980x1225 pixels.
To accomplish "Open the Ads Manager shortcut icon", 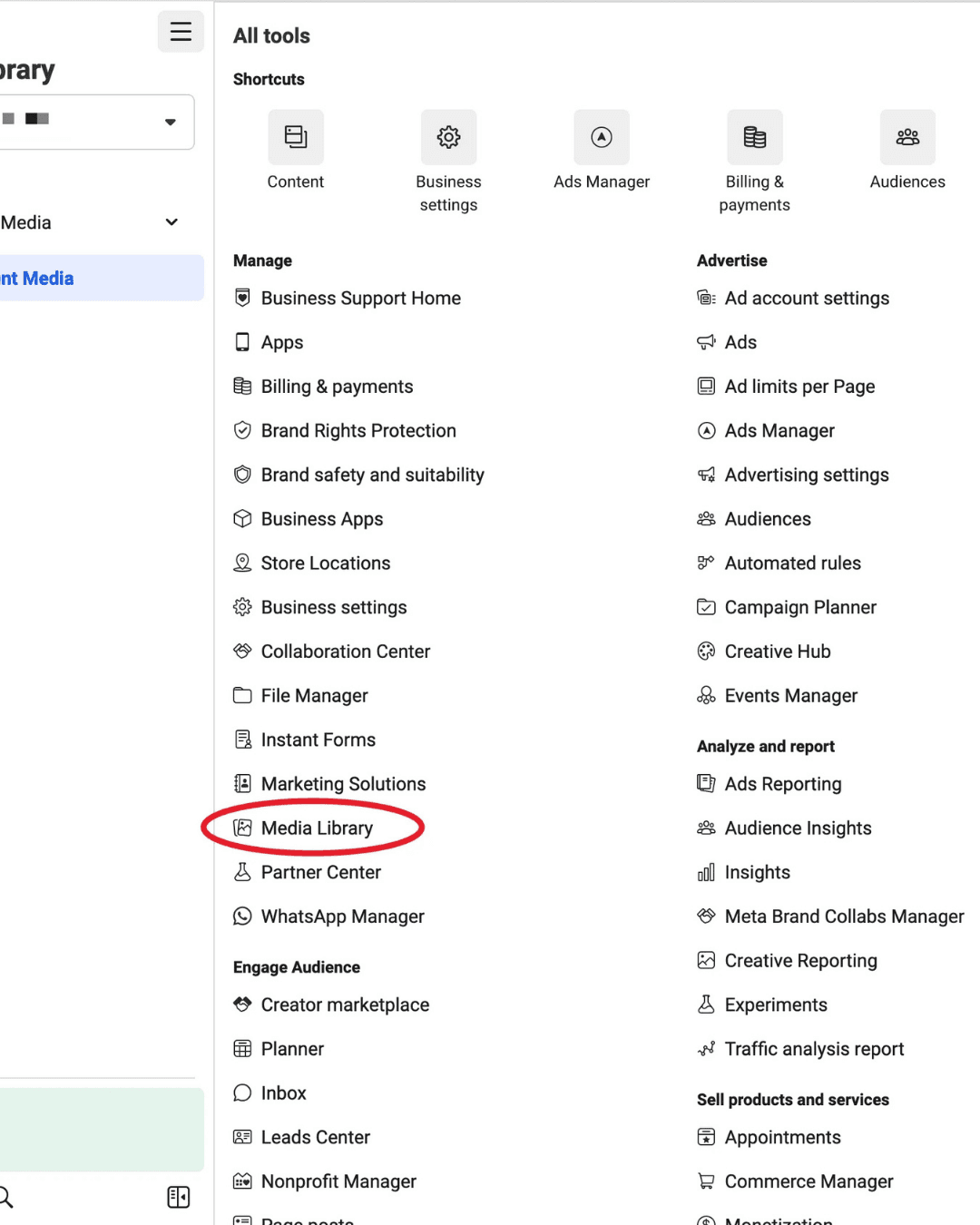I will 602,137.
